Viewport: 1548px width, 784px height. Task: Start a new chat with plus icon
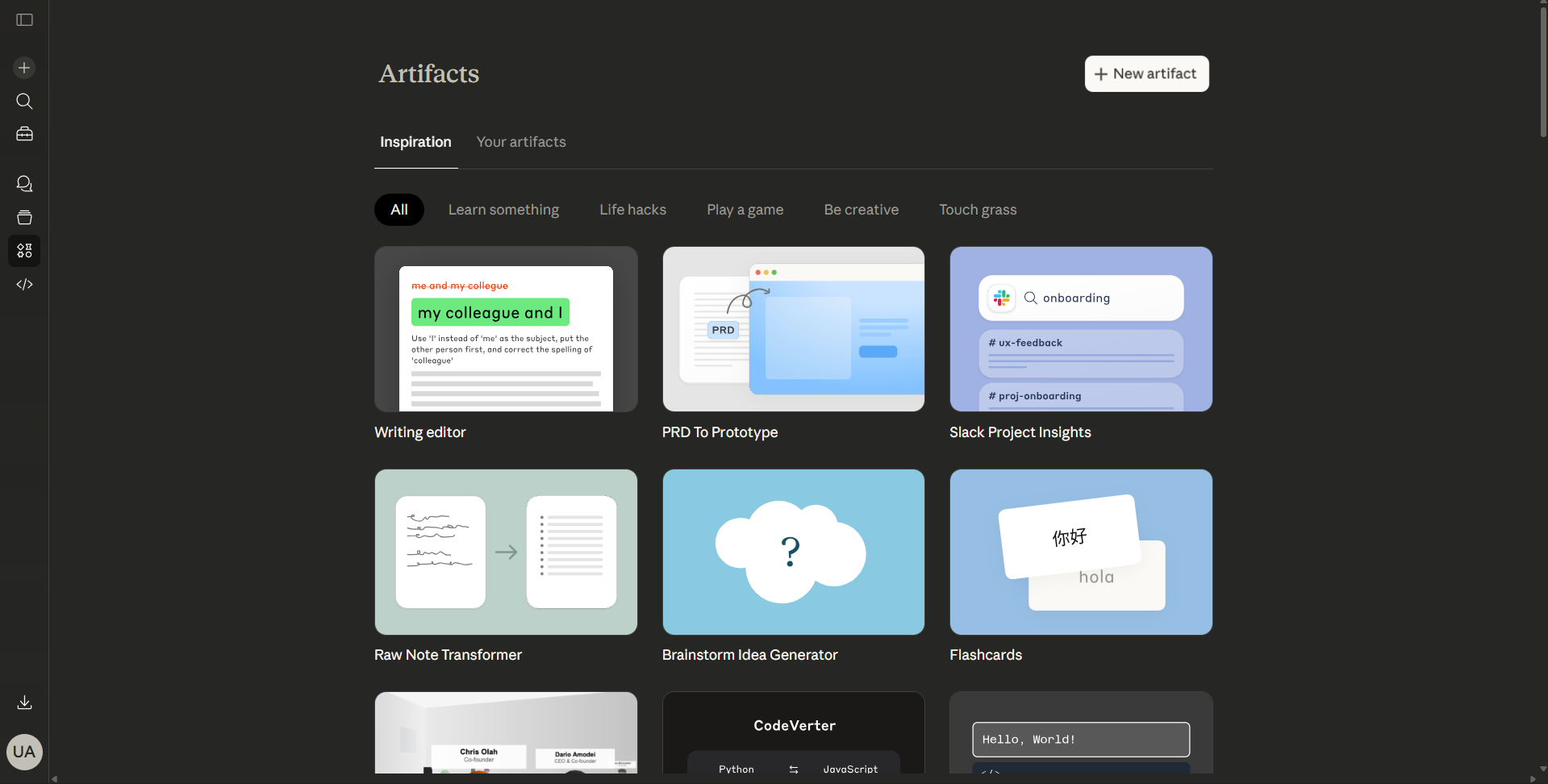(x=24, y=68)
